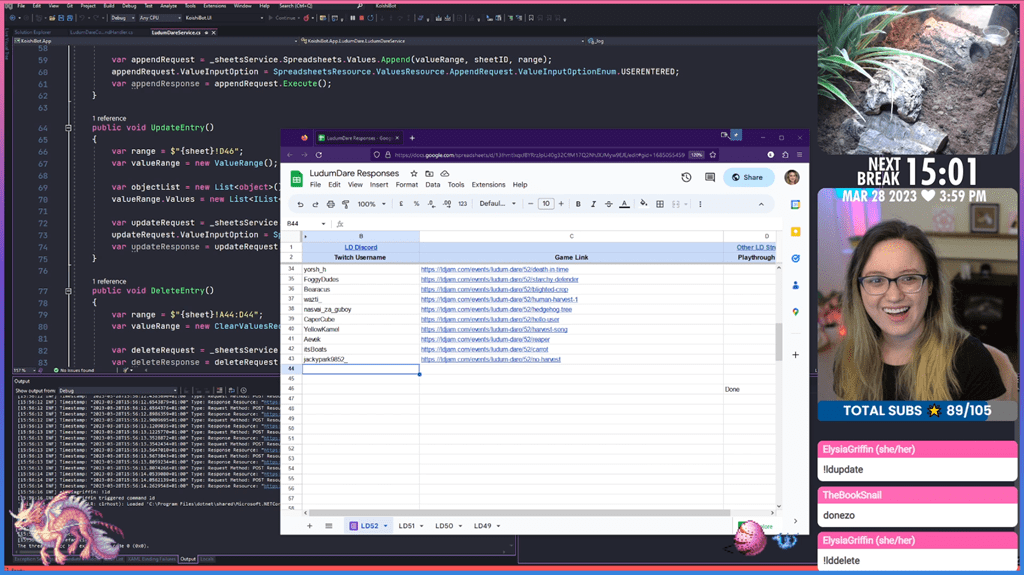Open Calendar in Sheets side panel
This screenshot has height=575, width=1024.
[795, 205]
